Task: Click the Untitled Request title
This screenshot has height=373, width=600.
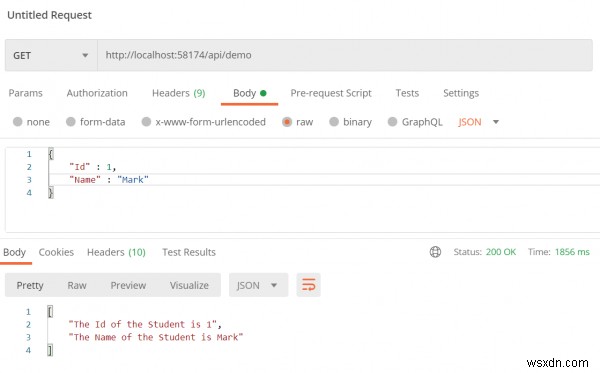Action: pos(49,15)
